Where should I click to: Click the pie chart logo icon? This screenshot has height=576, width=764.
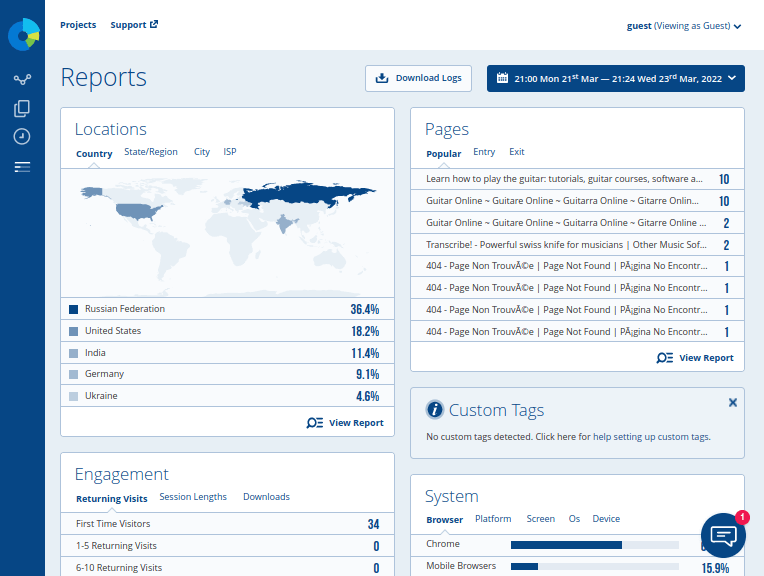pyautogui.click(x=22, y=34)
